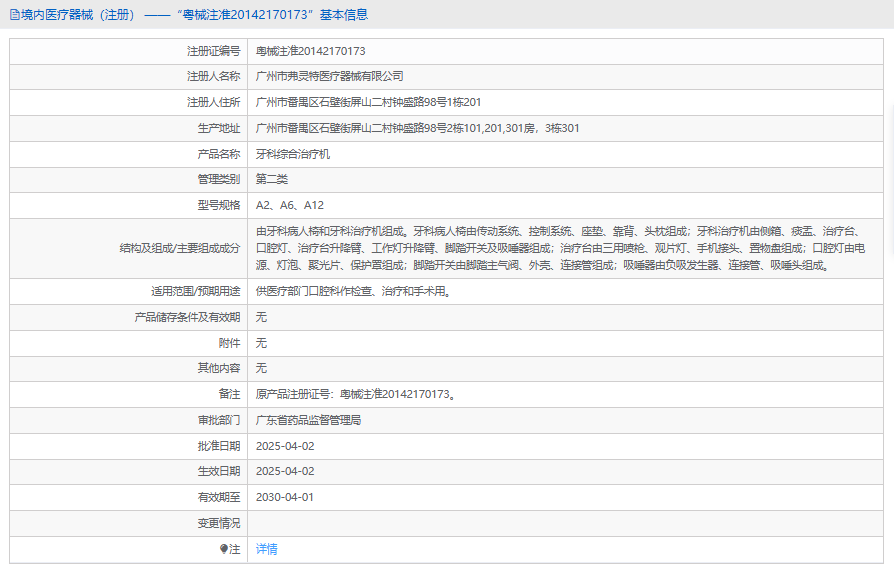This screenshot has height=571, width=894.
Task: Click the 产品名称 label cell
Action: click(x=129, y=154)
